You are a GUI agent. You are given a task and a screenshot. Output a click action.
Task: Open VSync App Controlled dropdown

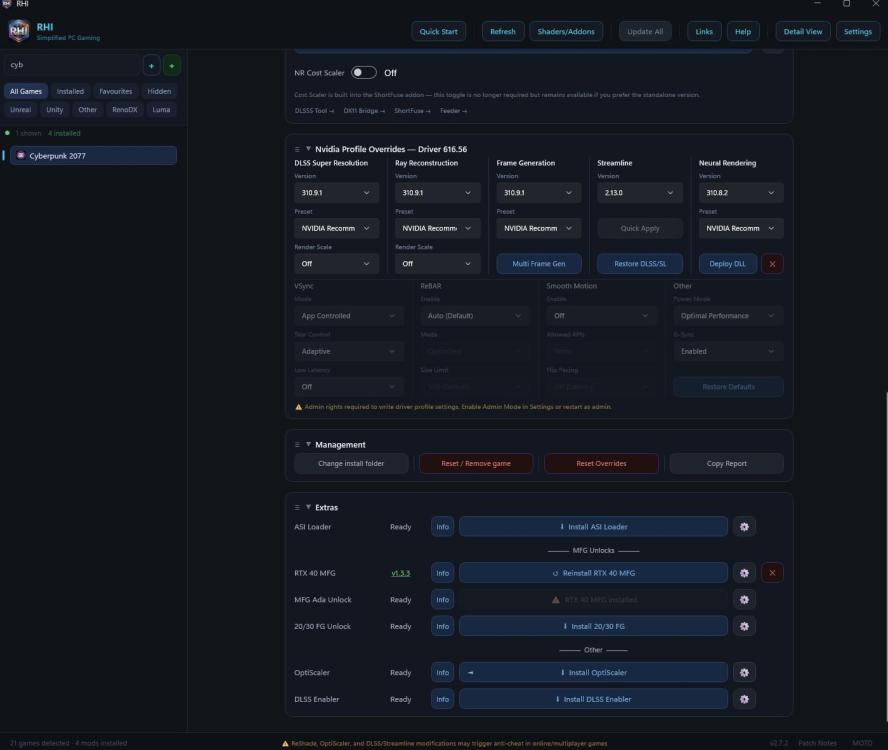pyautogui.click(x=349, y=316)
